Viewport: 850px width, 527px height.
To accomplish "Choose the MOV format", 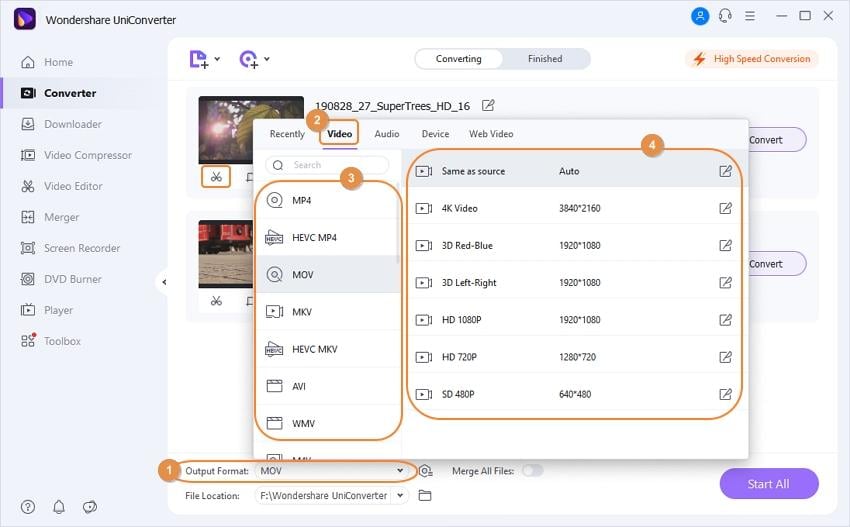I will [327, 275].
